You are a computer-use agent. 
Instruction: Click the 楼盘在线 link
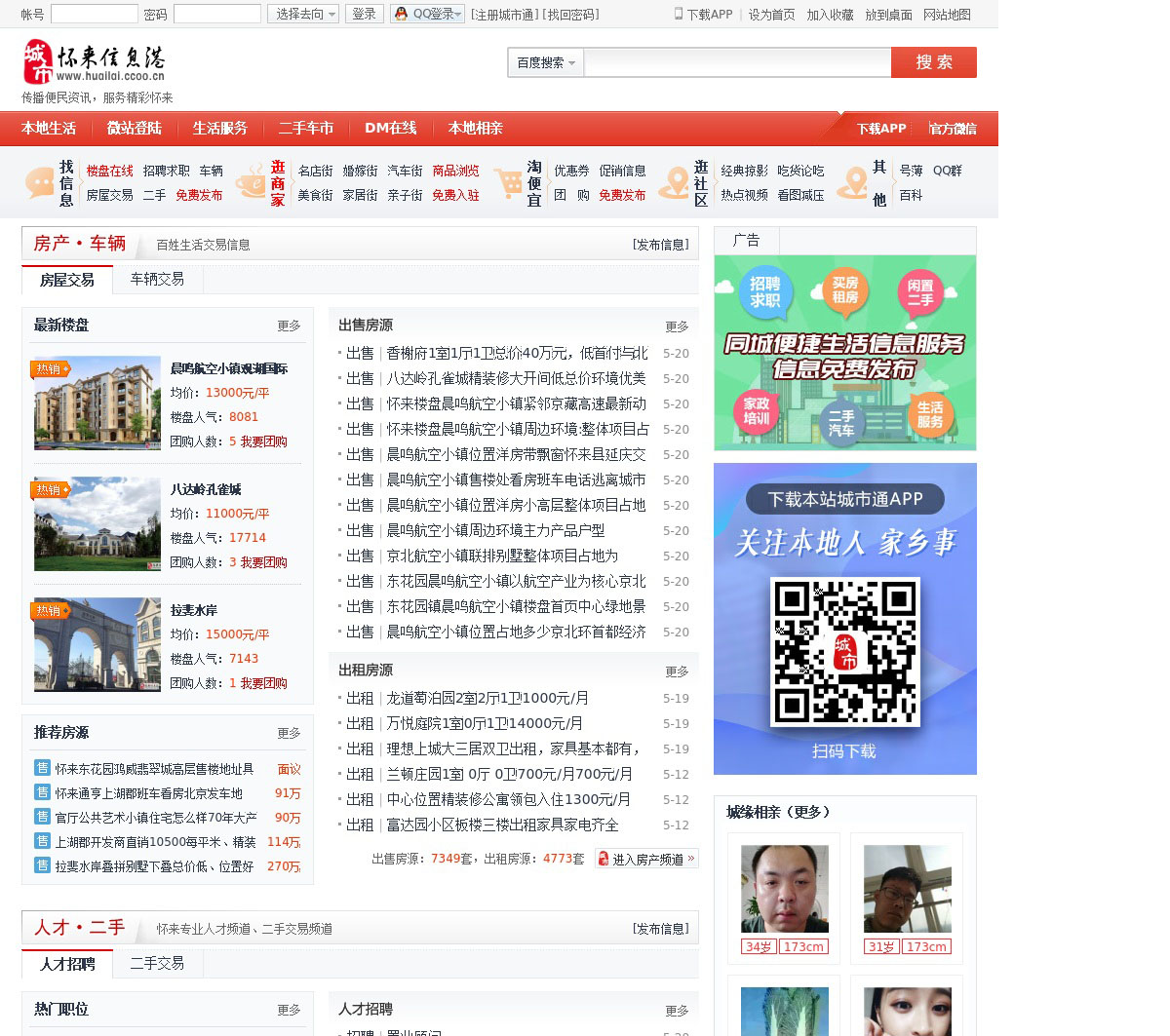(x=109, y=171)
